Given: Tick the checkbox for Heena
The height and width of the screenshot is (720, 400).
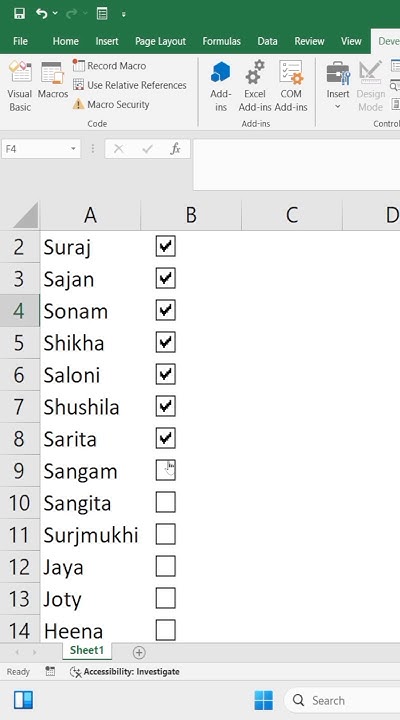Looking at the screenshot, I should [165, 630].
